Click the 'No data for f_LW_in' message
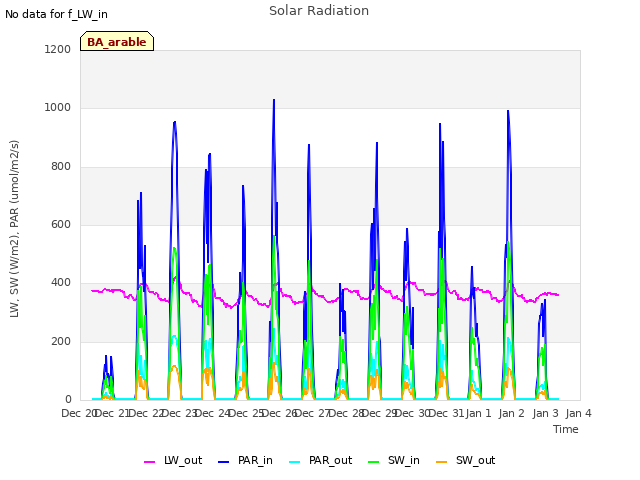The width and height of the screenshot is (640, 480). coord(56,14)
